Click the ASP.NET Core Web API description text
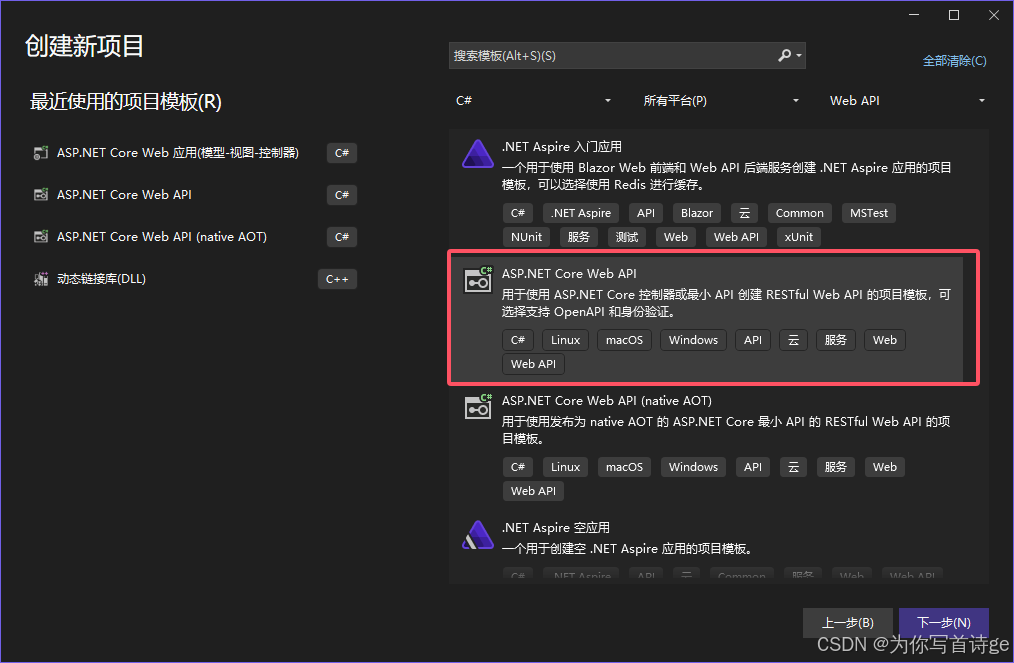1014x663 pixels. tap(726, 303)
